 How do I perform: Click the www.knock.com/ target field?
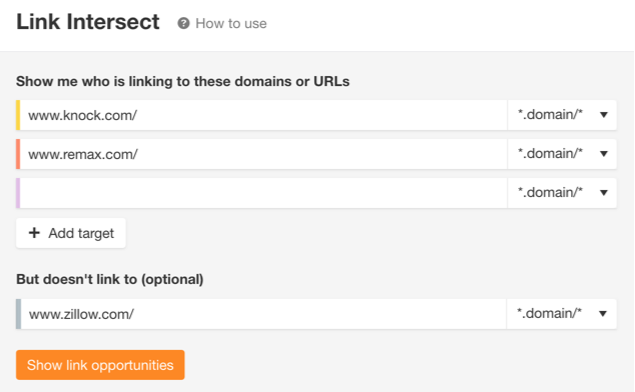tap(263, 115)
